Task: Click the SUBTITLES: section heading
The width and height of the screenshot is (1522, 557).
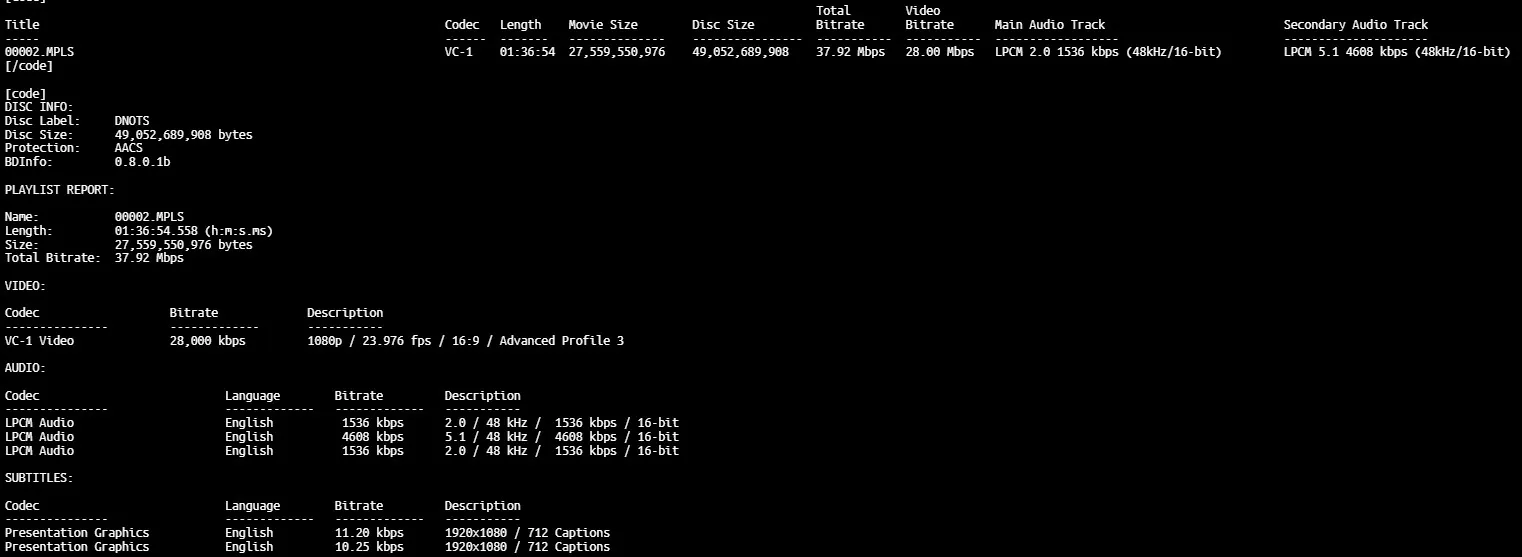Action: [x=39, y=478]
